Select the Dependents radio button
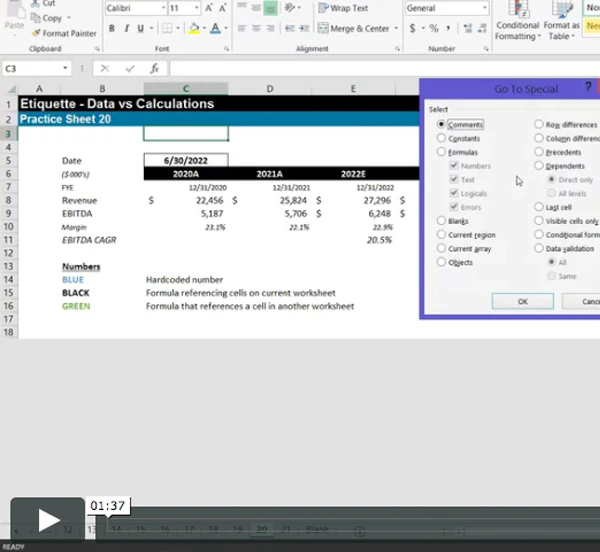The width and height of the screenshot is (600, 552). pos(539,166)
